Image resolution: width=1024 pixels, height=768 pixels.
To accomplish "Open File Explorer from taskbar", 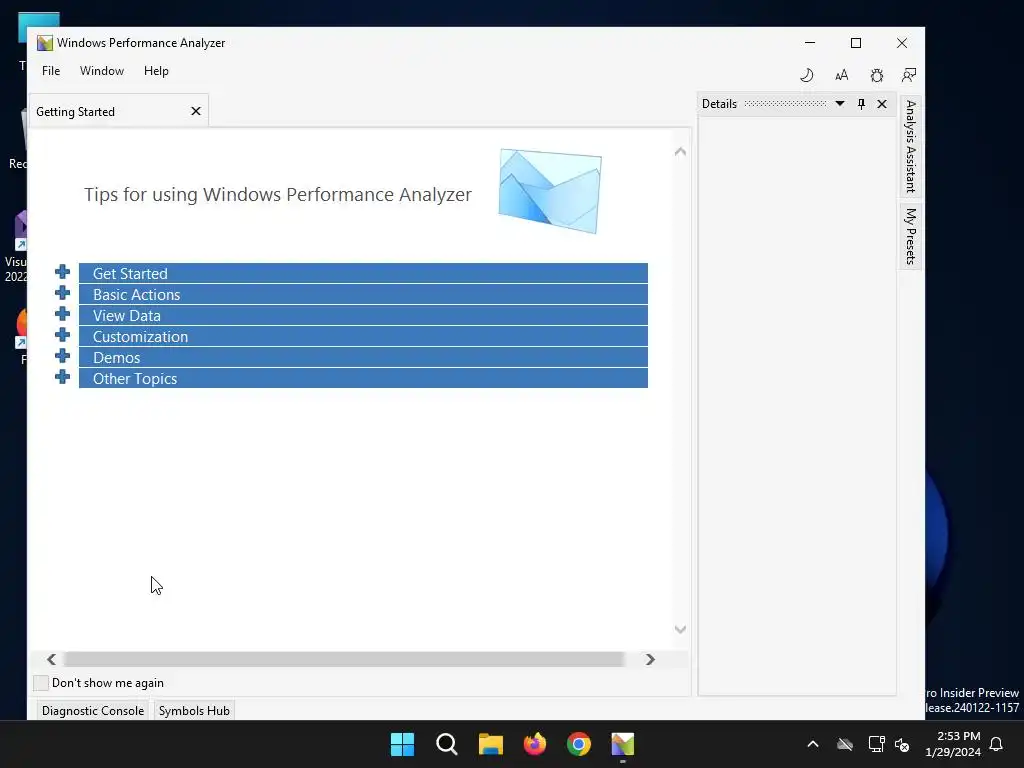I will pyautogui.click(x=490, y=744).
